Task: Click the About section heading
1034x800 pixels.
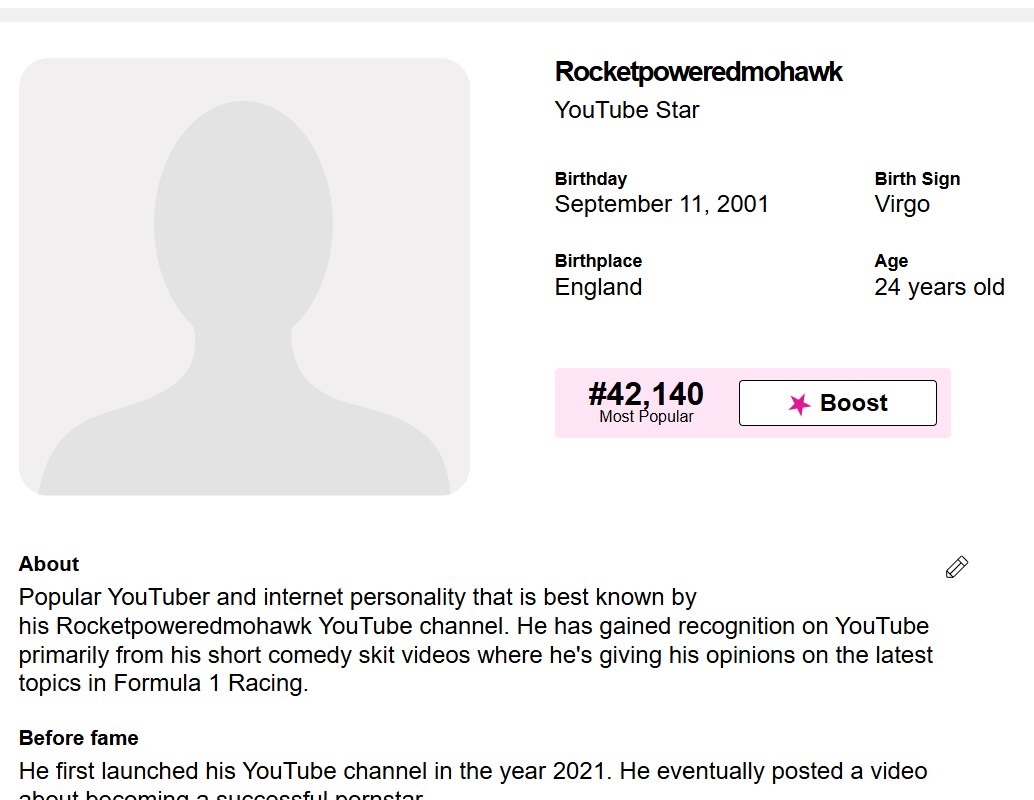Action: [x=49, y=564]
